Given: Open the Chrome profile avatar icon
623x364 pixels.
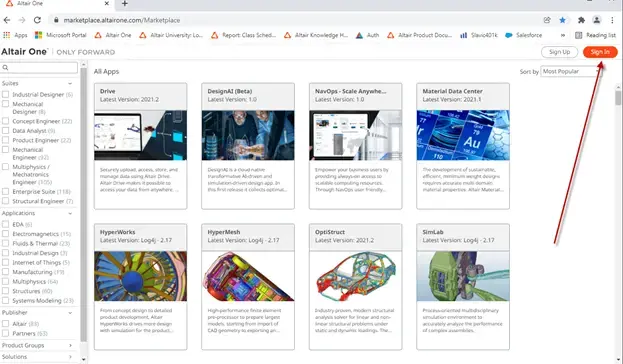Looking at the screenshot, I should [x=596, y=20].
